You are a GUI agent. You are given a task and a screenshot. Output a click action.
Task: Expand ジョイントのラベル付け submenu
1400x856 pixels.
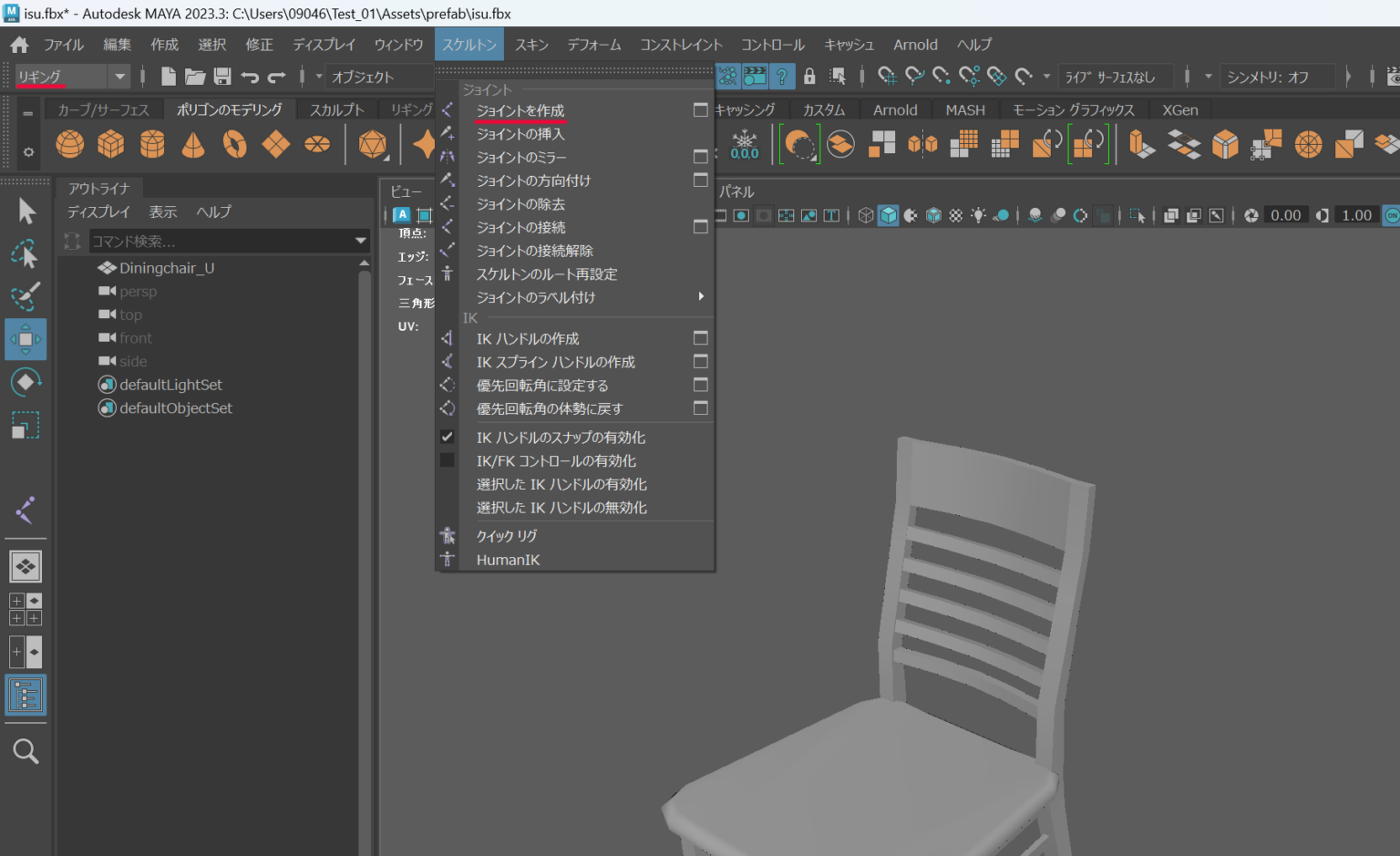tap(535, 297)
